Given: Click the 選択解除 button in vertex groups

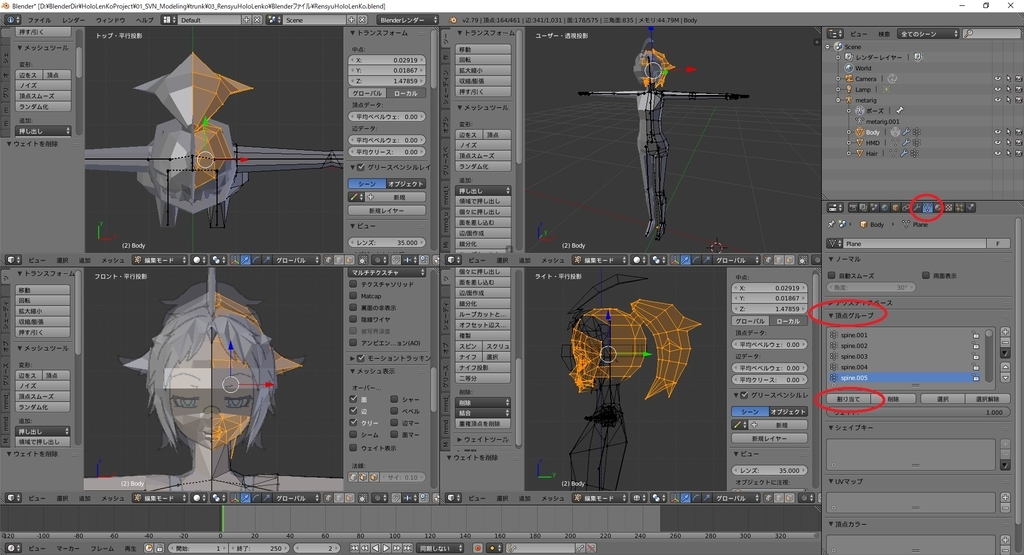Looking at the screenshot, I should (987, 399).
